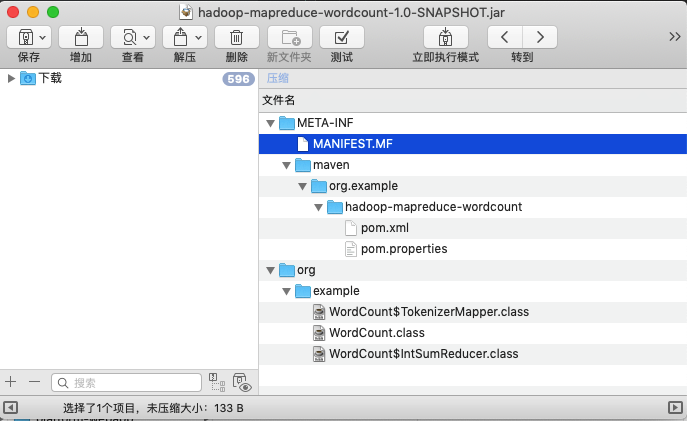This screenshot has width=687, height=421.
Task: Select the pom.xml file
Action: pyautogui.click(x=473, y=228)
